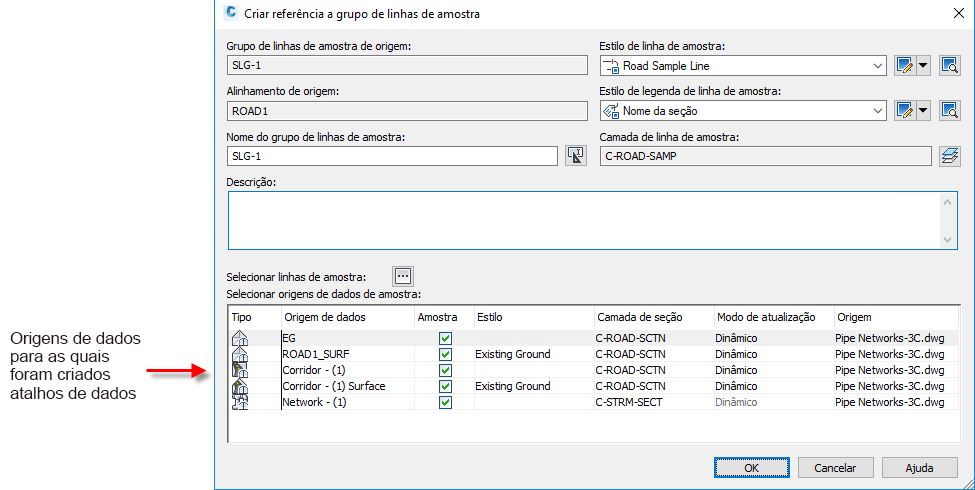
Task: Toggle the ROAD1_SURF sample checkbox
Action: [445, 354]
